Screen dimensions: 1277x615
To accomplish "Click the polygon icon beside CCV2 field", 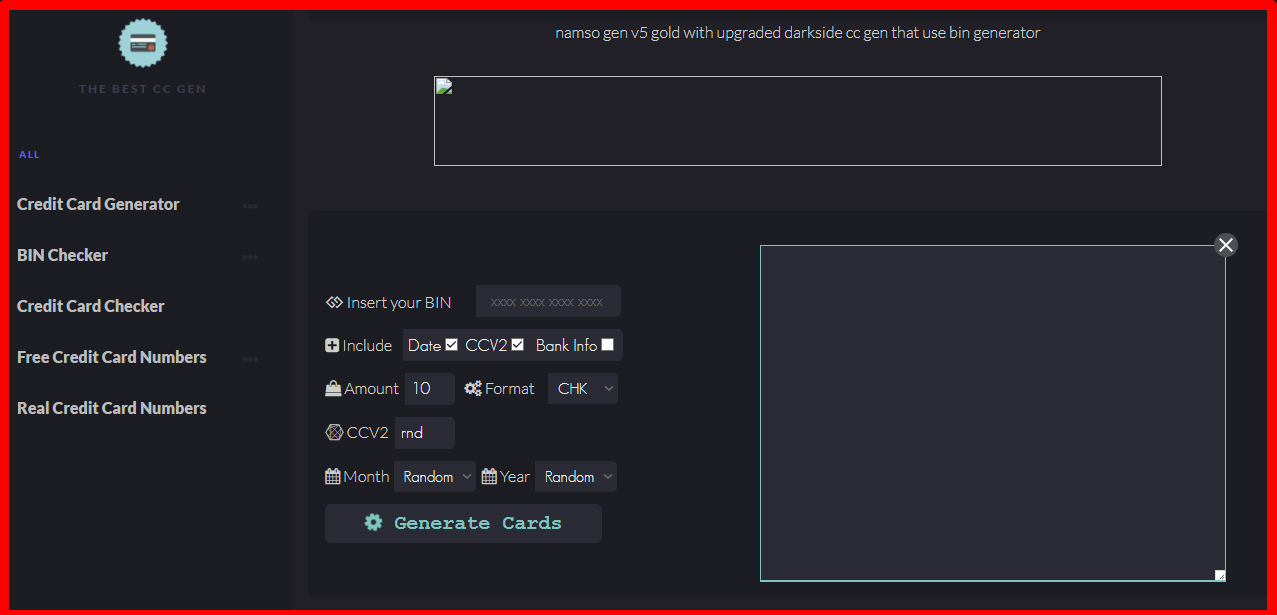I will (x=334, y=432).
